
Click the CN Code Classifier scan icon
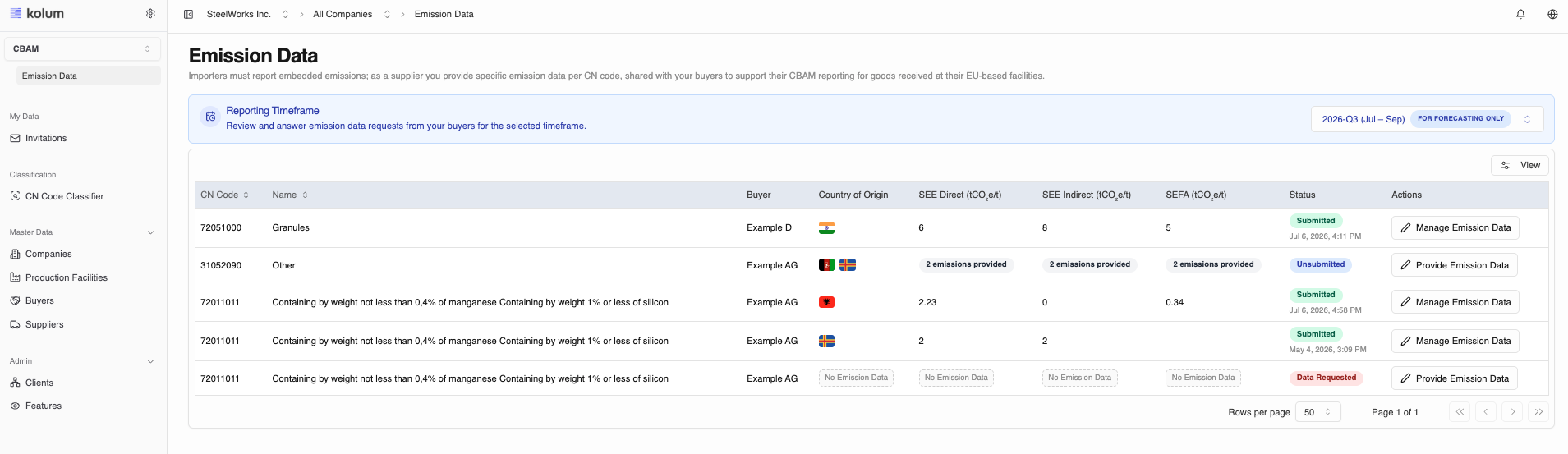15,196
